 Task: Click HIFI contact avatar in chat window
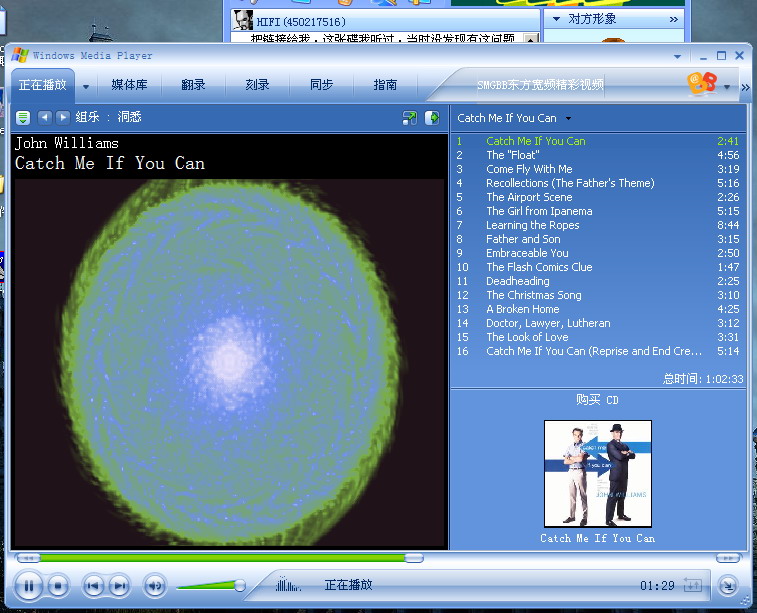[x=243, y=20]
